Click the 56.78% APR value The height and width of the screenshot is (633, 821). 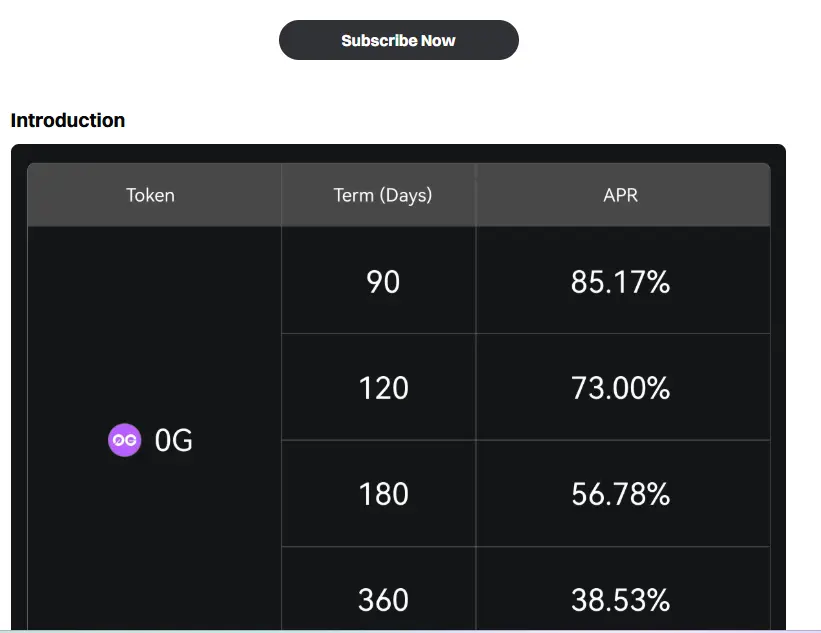[x=620, y=494]
